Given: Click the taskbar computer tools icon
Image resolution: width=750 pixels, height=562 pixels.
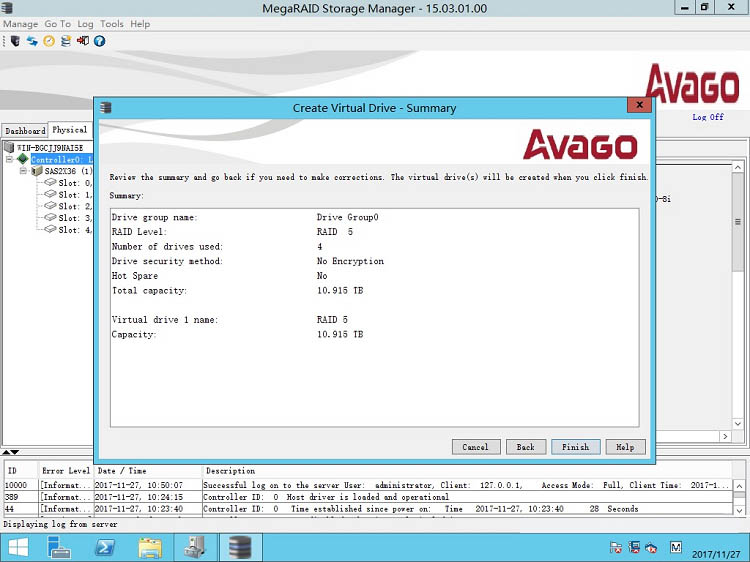Looking at the screenshot, I should 195,548.
